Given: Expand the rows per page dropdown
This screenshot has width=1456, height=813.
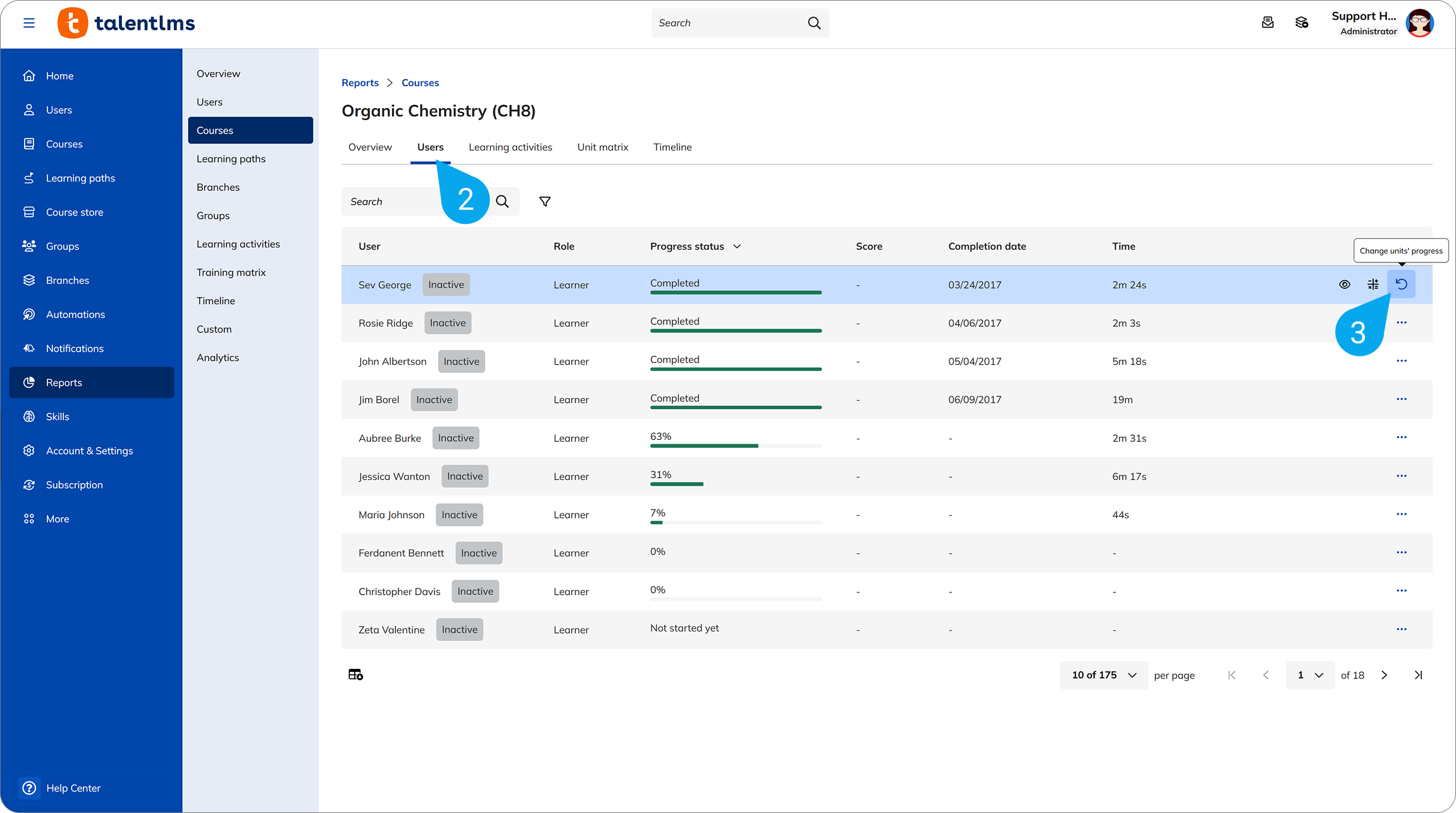Looking at the screenshot, I should click(1104, 675).
